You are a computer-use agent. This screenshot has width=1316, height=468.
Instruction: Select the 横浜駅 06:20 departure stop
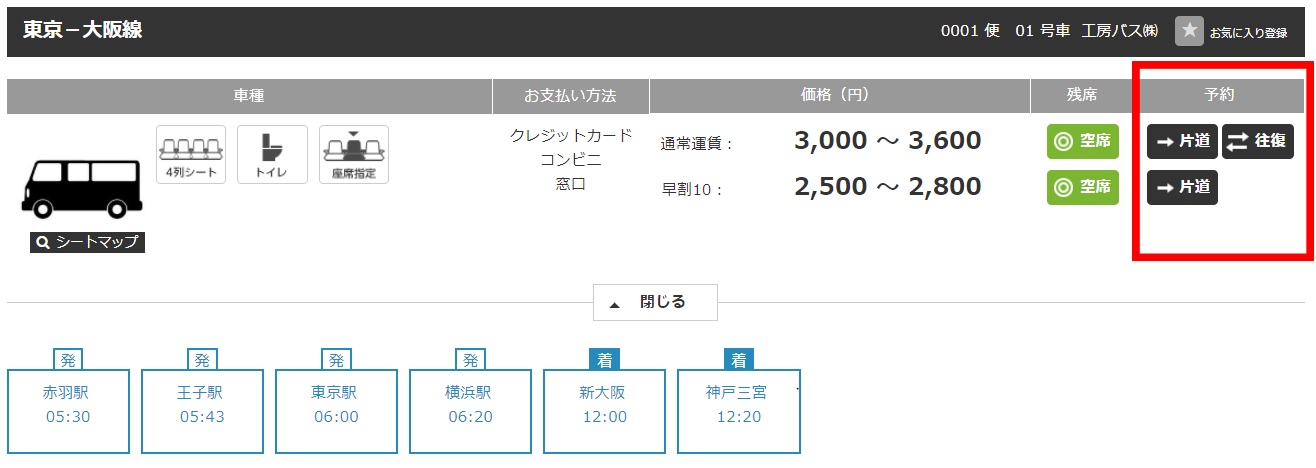tap(470, 404)
